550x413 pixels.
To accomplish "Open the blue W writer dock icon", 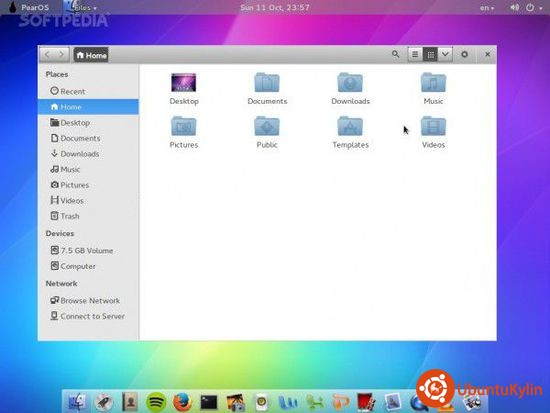I will 288,402.
